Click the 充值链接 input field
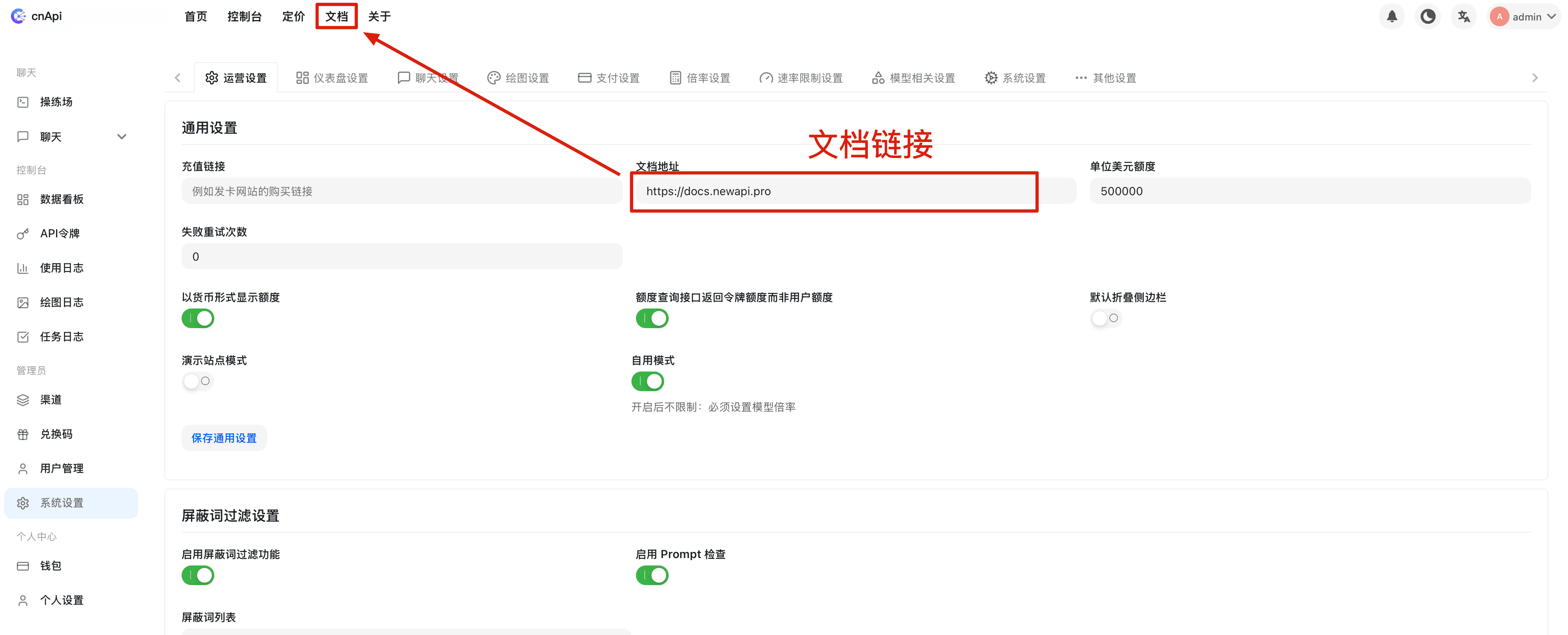 point(402,191)
